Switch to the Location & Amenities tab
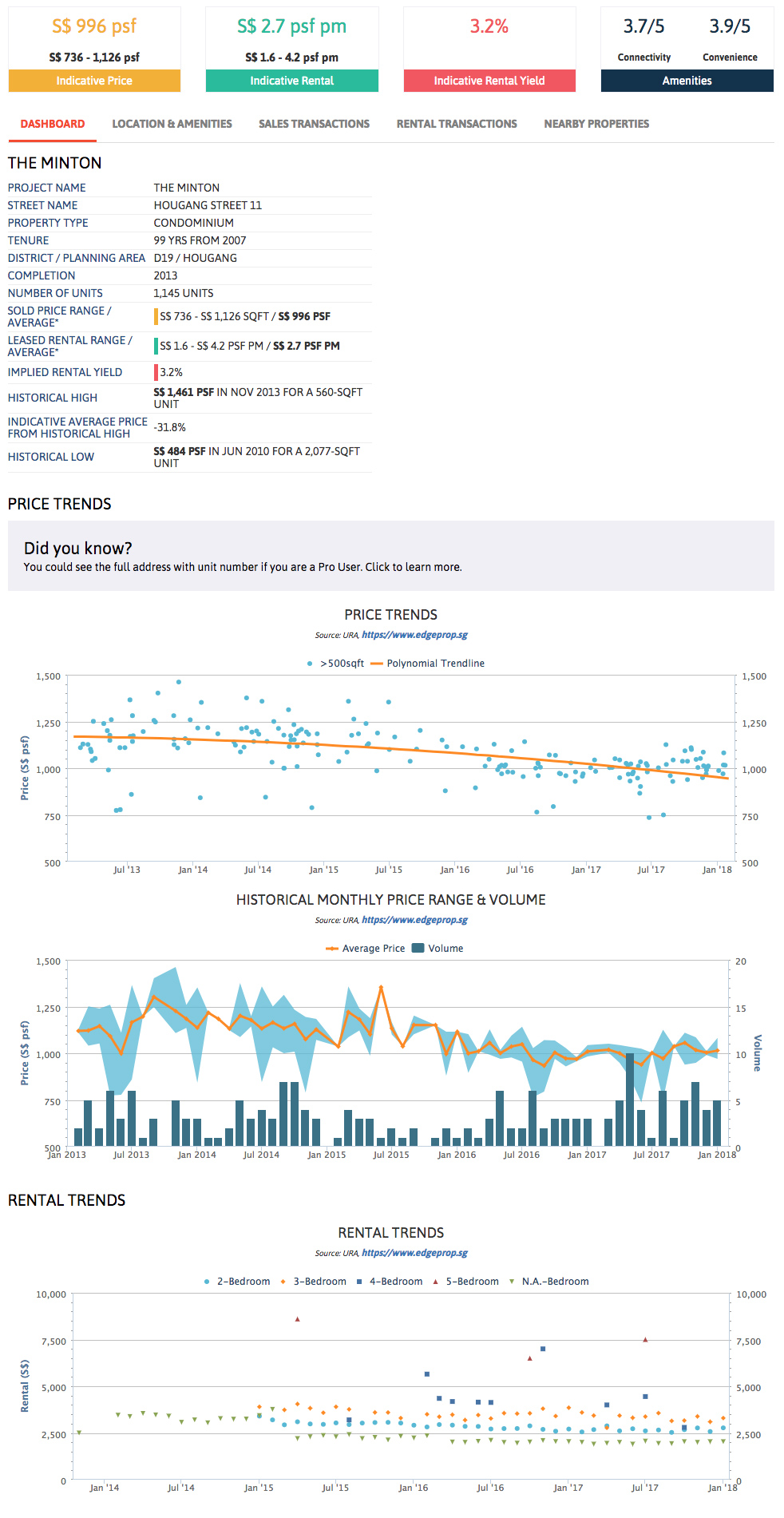784x1518 pixels. [x=172, y=124]
